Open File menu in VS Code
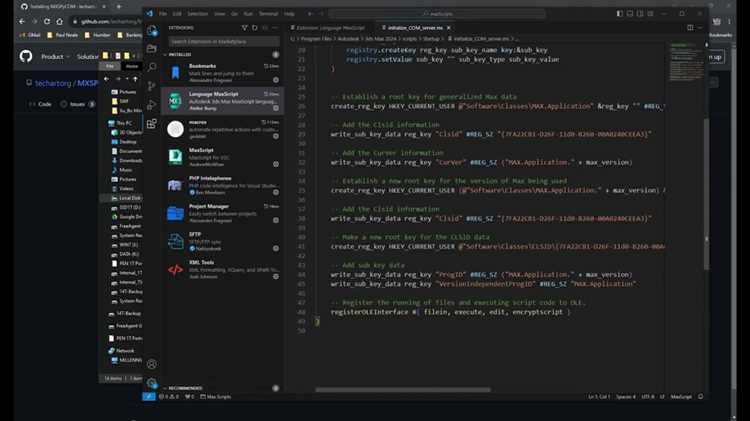The width and height of the screenshot is (750, 421). pos(163,14)
